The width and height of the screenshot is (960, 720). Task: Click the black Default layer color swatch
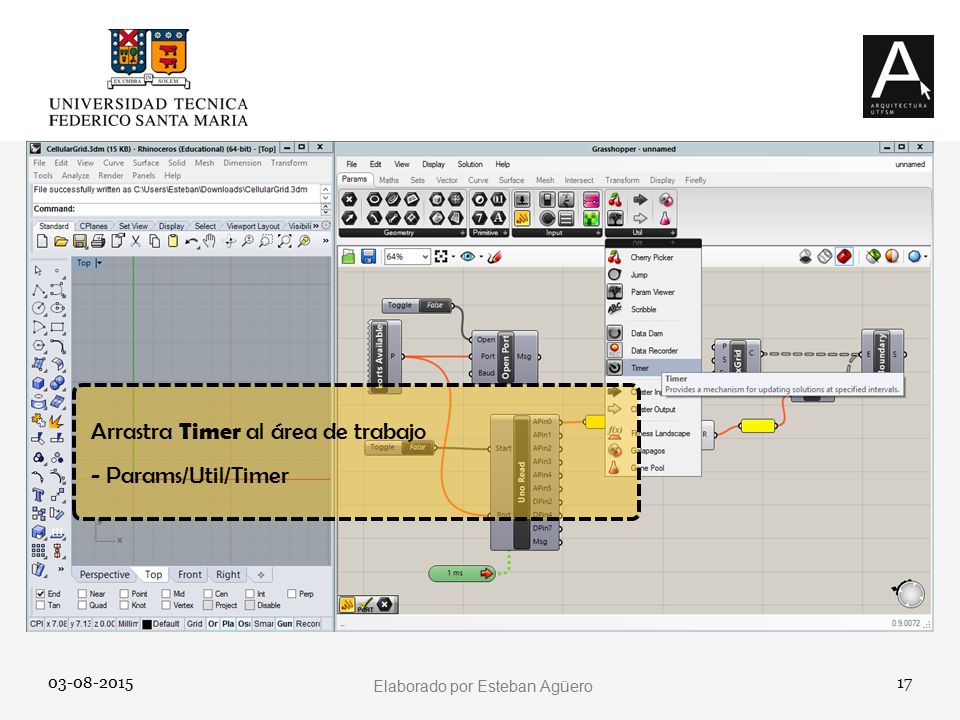(x=147, y=624)
